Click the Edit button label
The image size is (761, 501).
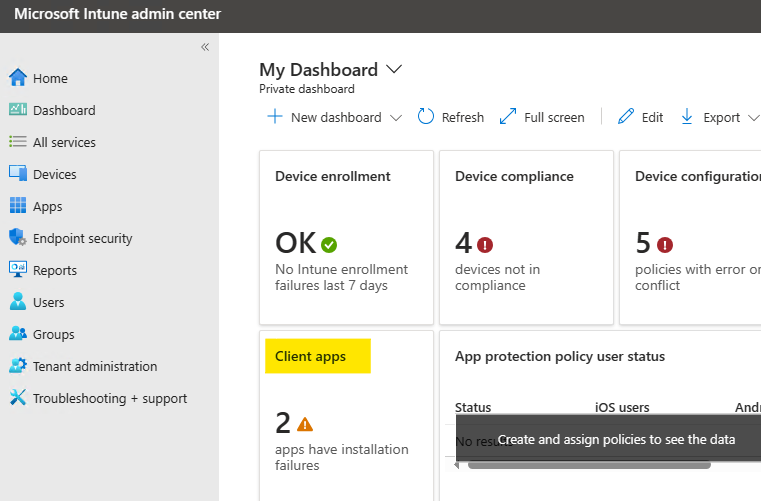coord(652,117)
